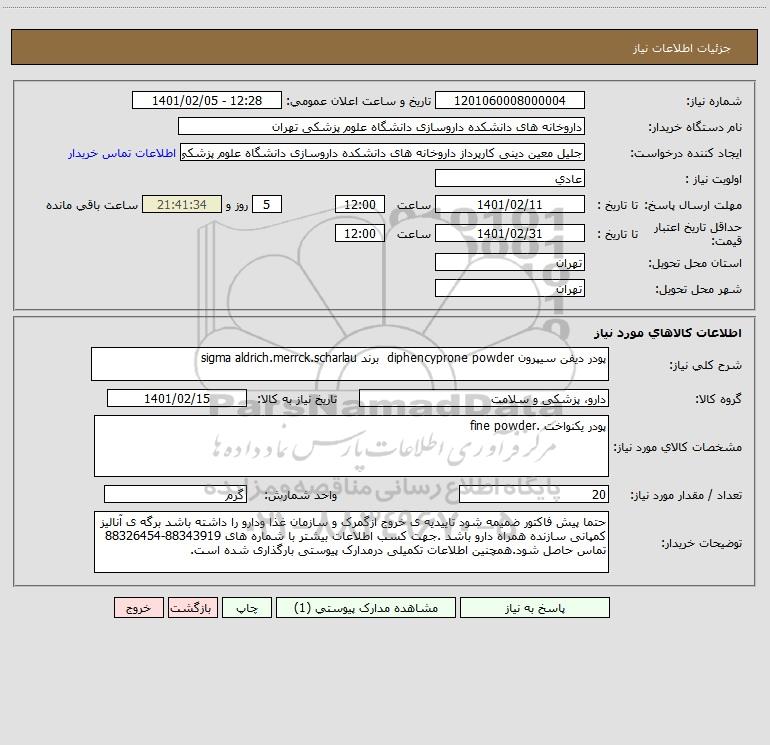Click the 'تعداد / مقدار مورد نیاز:' label
The image size is (770, 745).
pos(686,495)
